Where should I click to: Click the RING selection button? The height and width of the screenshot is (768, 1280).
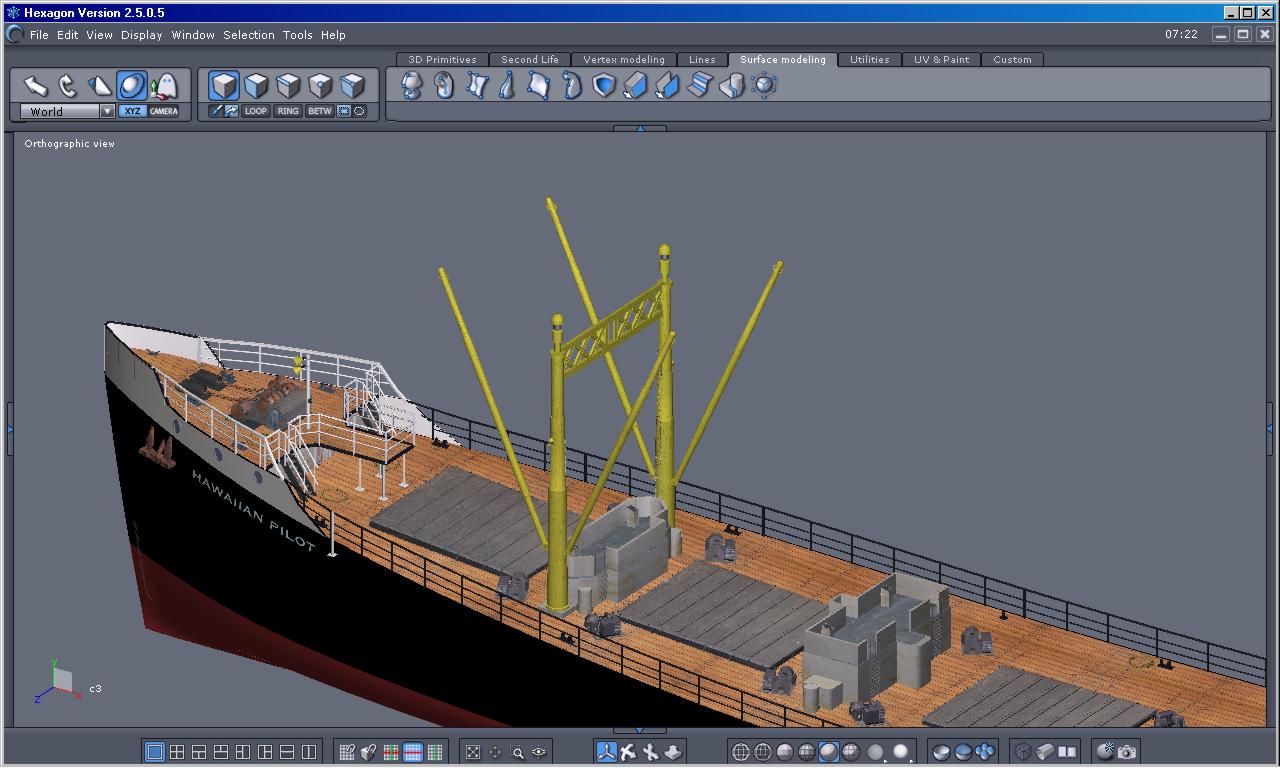click(288, 111)
